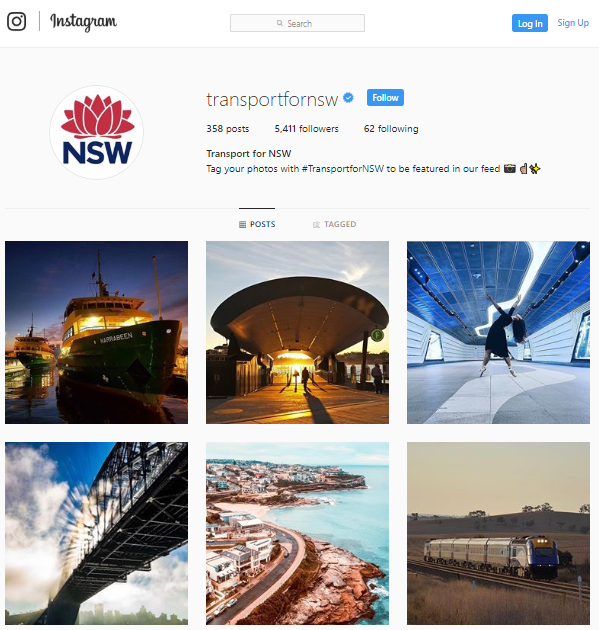Switch to the TAGGED tab
The width and height of the screenshot is (599, 630).
click(334, 224)
